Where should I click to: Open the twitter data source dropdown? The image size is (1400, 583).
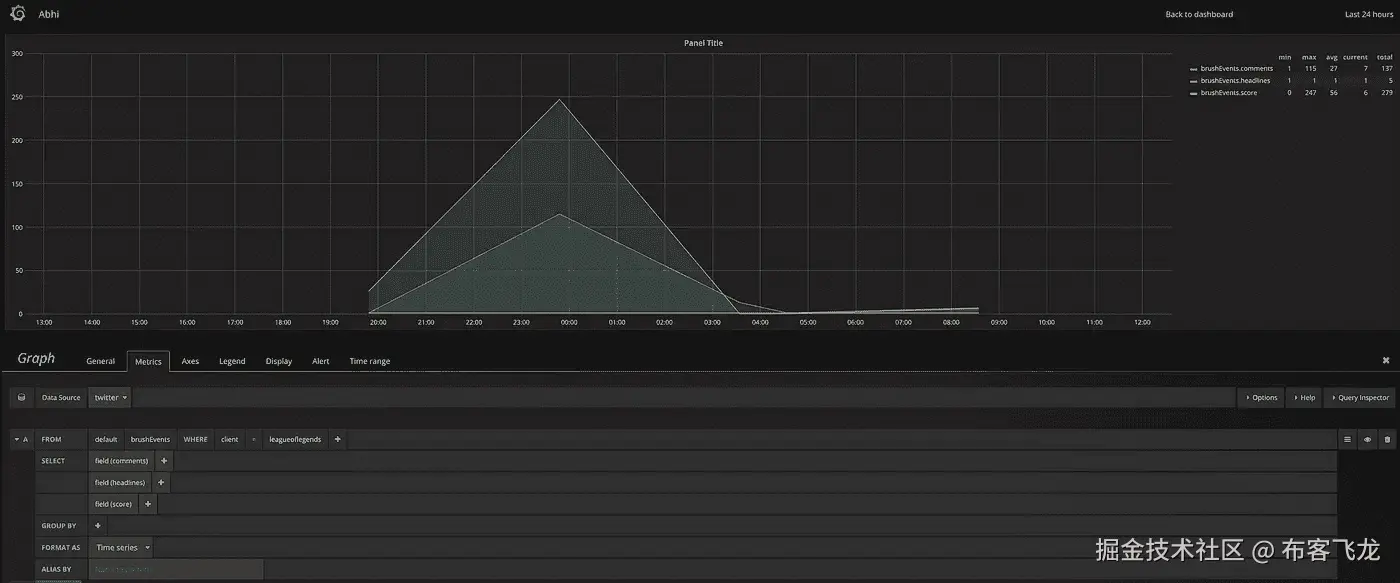[111, 397]
